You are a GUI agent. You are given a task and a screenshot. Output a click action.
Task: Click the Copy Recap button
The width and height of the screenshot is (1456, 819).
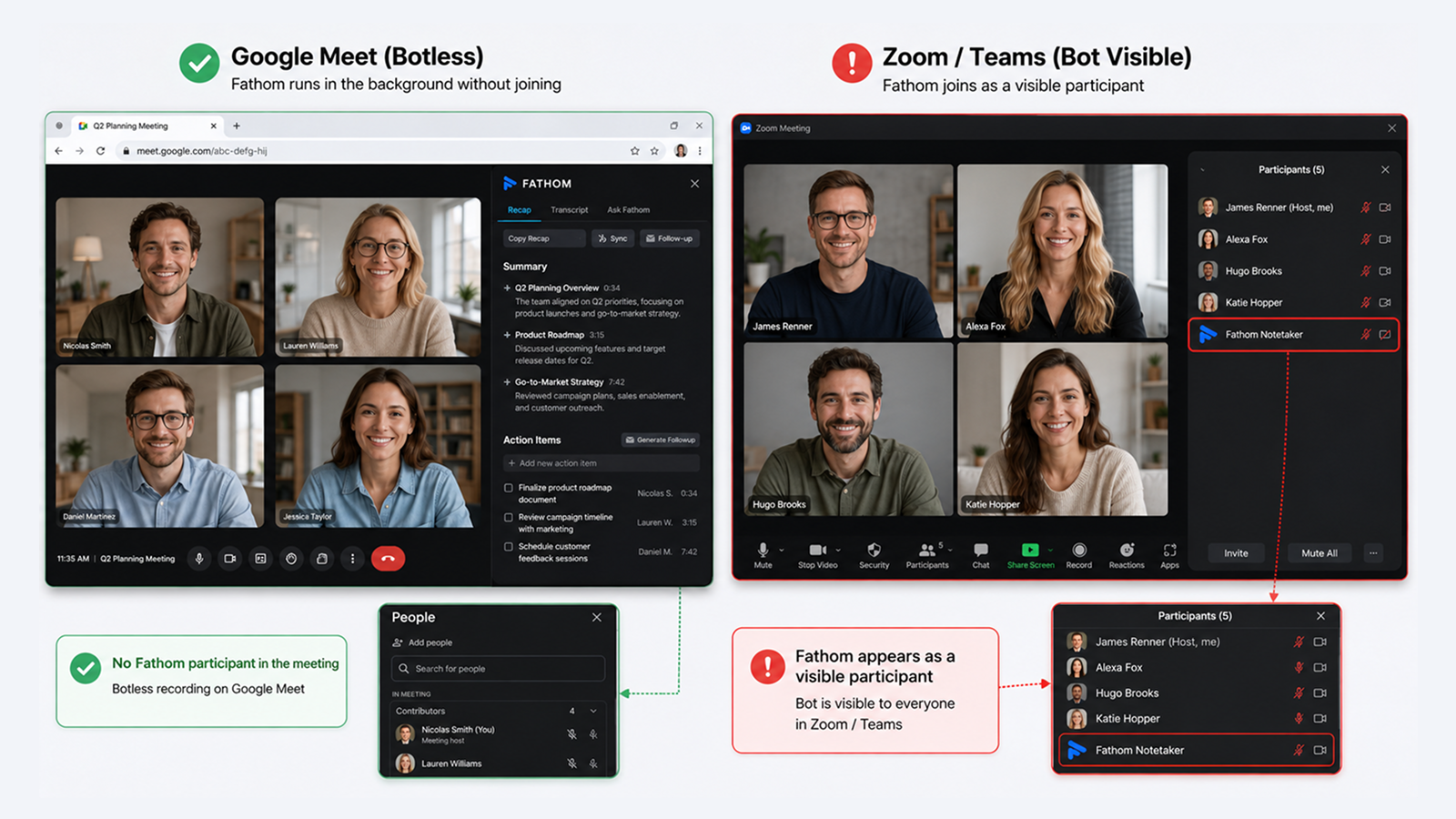[x=544, y=238]
